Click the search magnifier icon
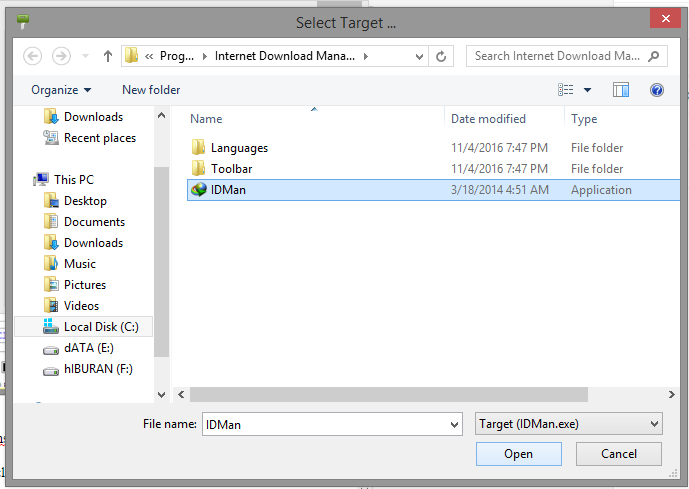The height and width of the screenshot is (489, 689). (654, 56)
